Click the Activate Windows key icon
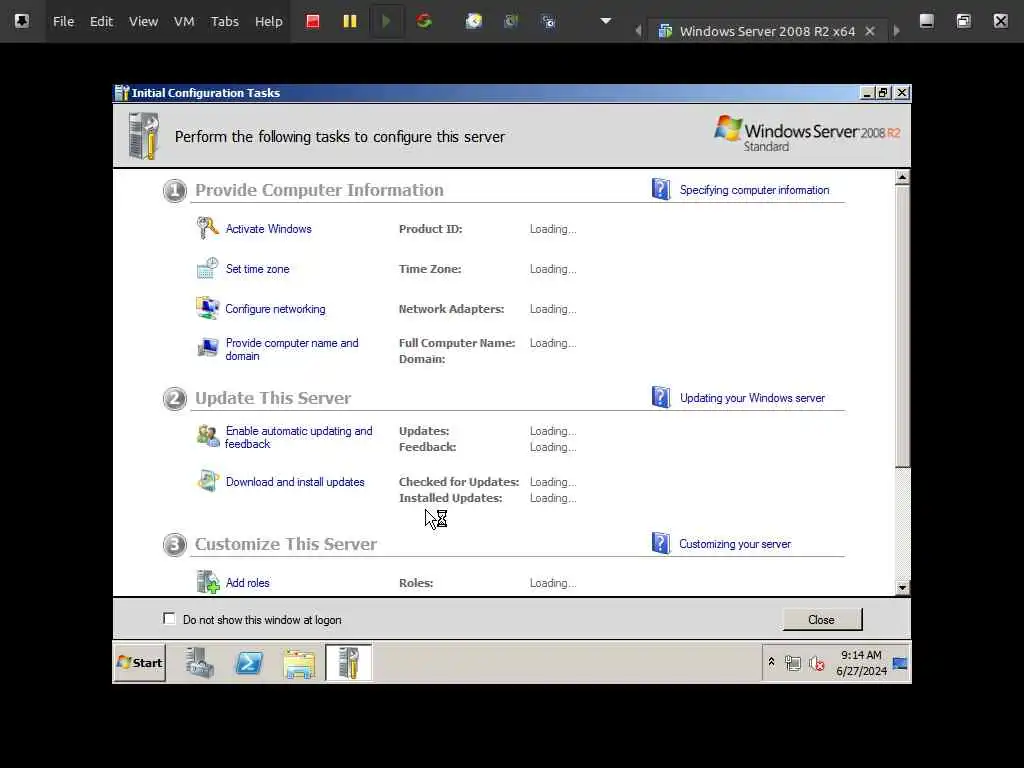 tap(208, 228)
